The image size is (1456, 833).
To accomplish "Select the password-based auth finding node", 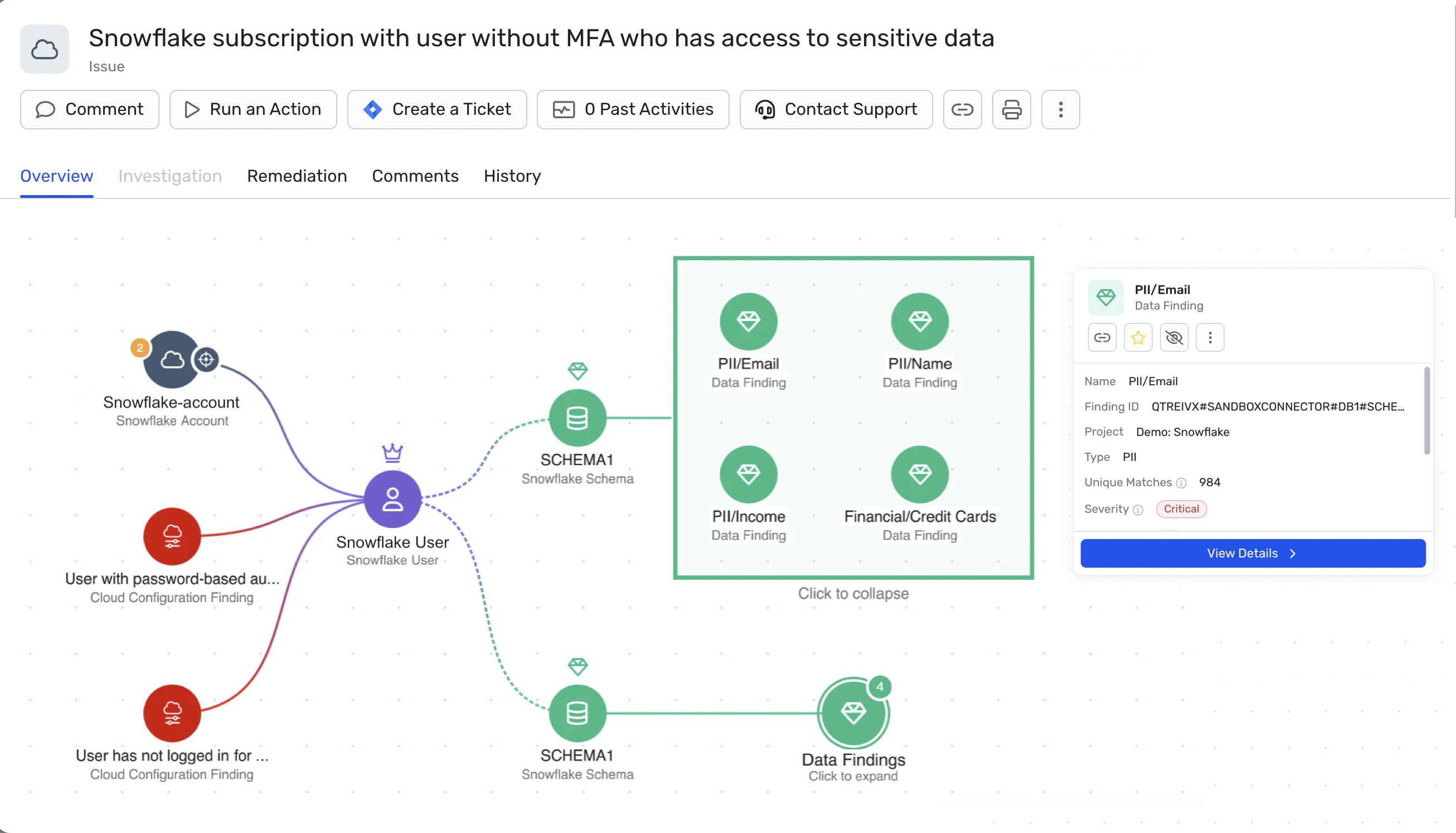I will point(172,536).
